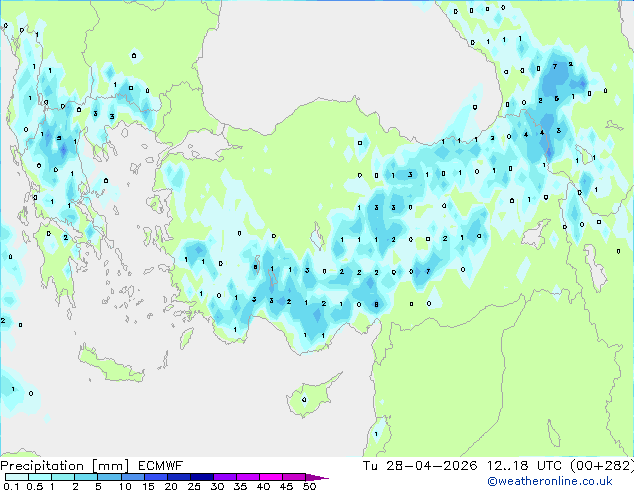Select the 30–35 mm violet legend box
634x490 pixels.
(225, 477)
